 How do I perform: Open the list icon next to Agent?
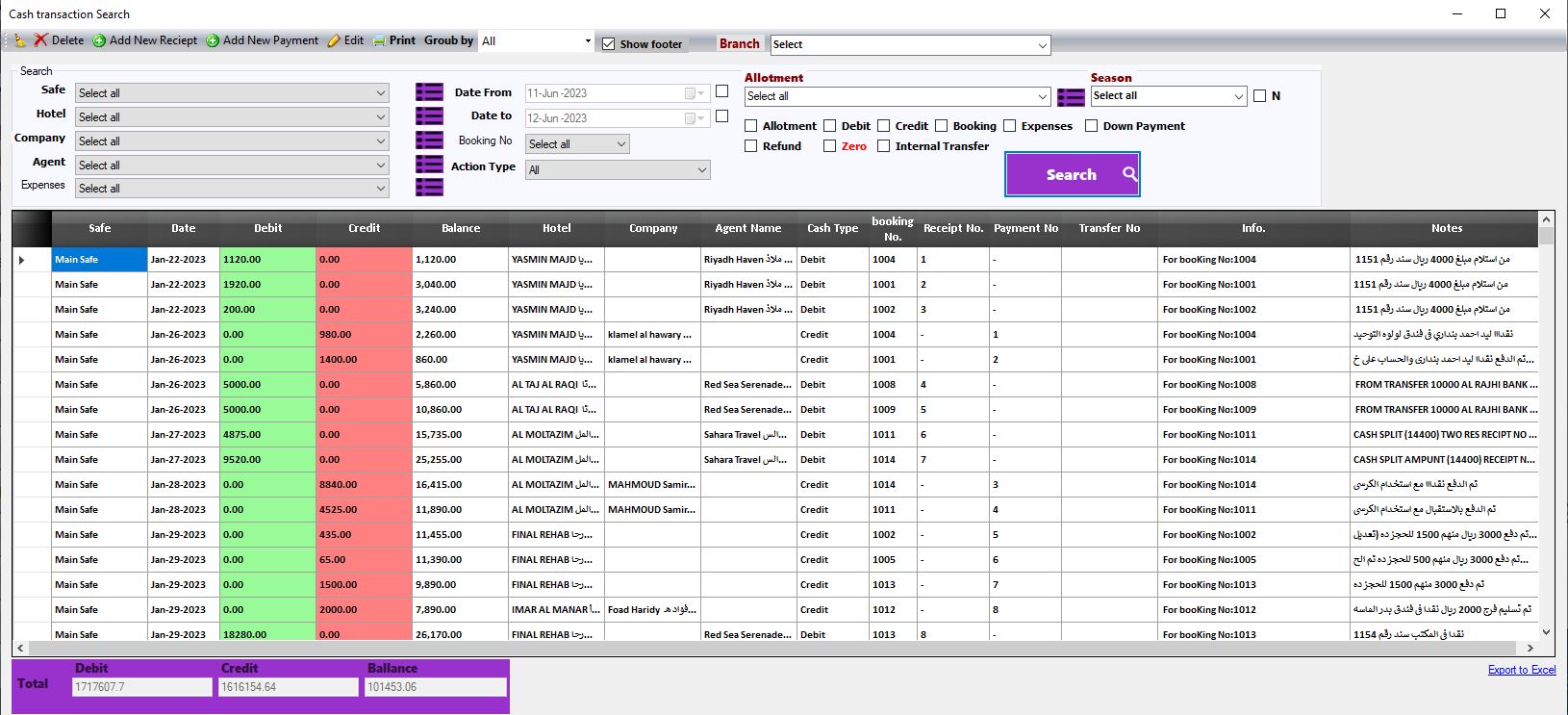[x=429, y=164]
